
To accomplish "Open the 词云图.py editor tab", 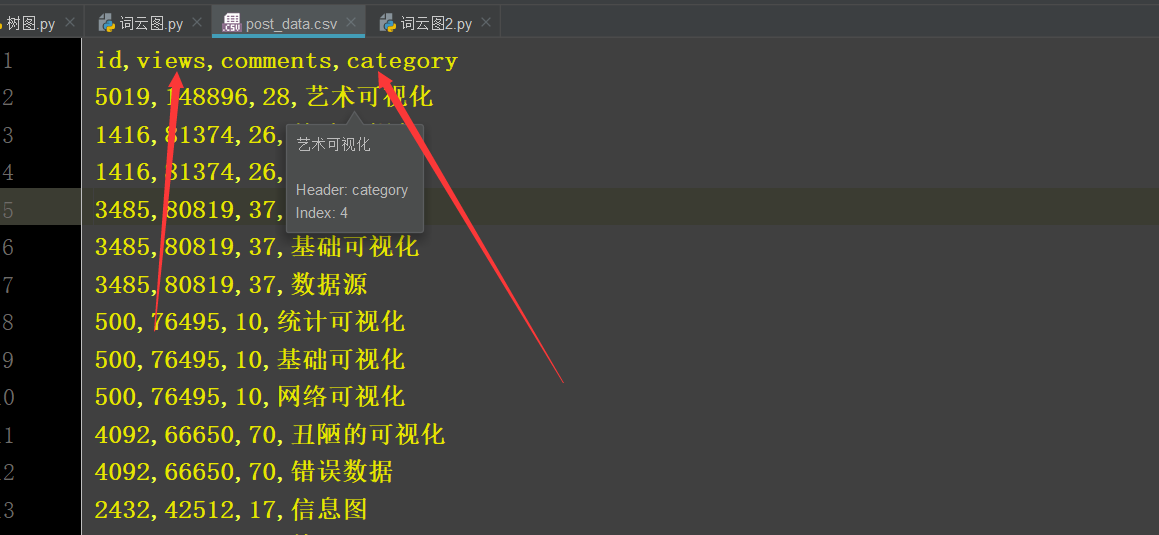I will tap(152, 24).
